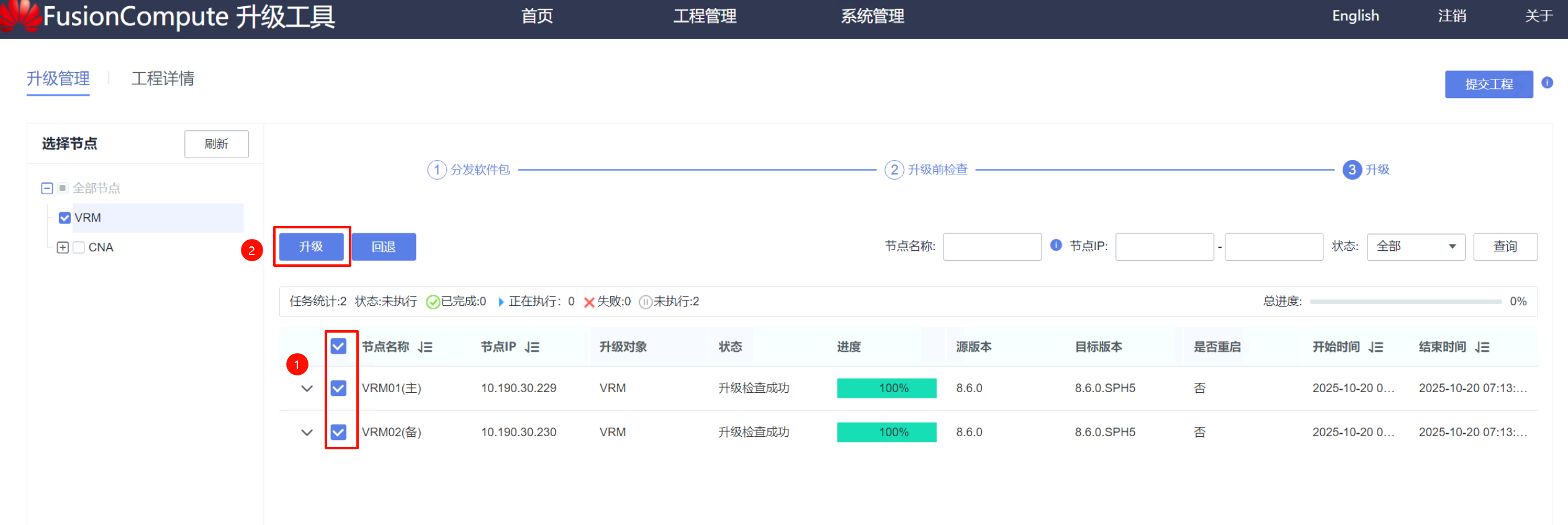Sort table by 节点IP sort icon

pyautogui.click(x=532, y=347)
